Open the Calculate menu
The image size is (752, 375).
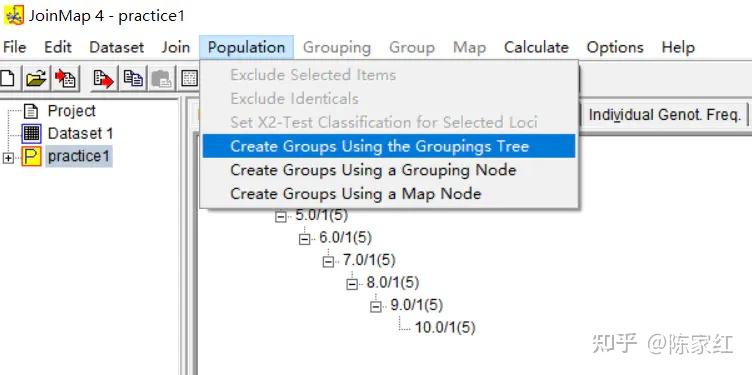pyautogui.click(x=536, y=47)
